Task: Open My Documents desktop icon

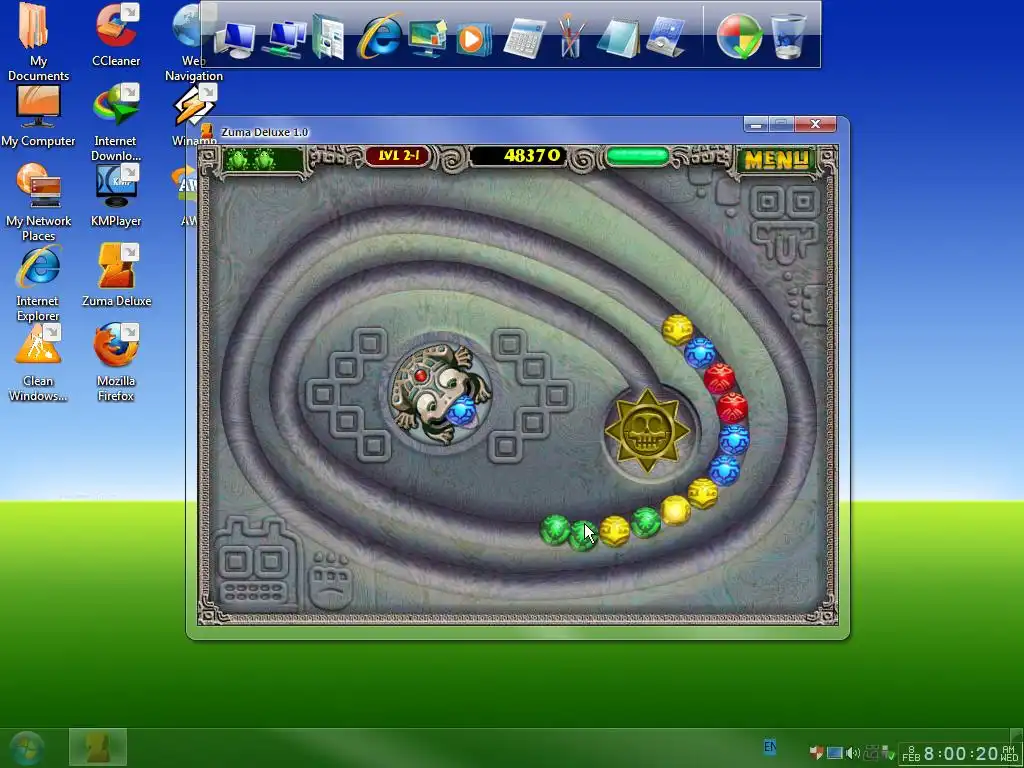Action: tap(38, 40)
